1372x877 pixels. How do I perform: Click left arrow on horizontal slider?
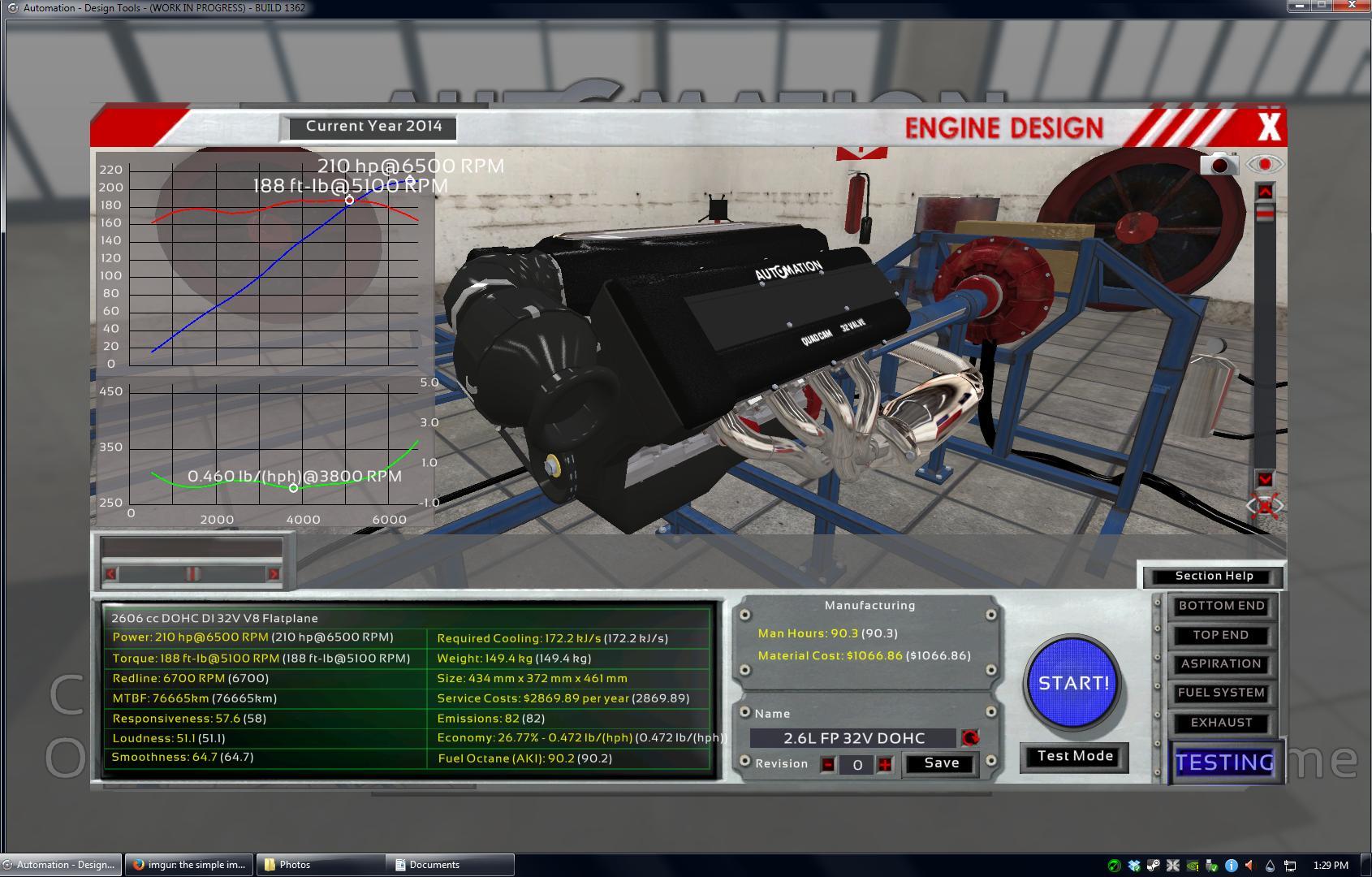pyautogui.click(x=110, y=574)
